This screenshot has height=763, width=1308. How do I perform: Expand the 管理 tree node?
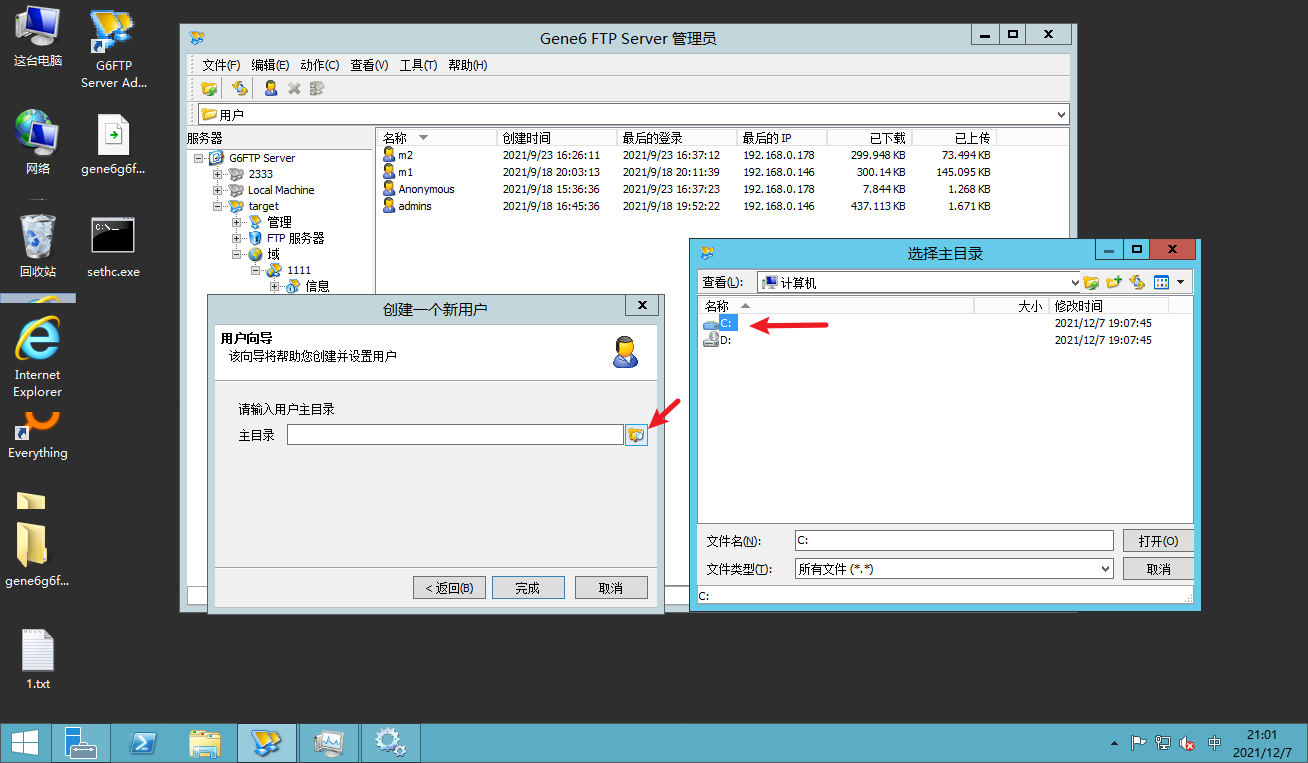pos(236,222)
